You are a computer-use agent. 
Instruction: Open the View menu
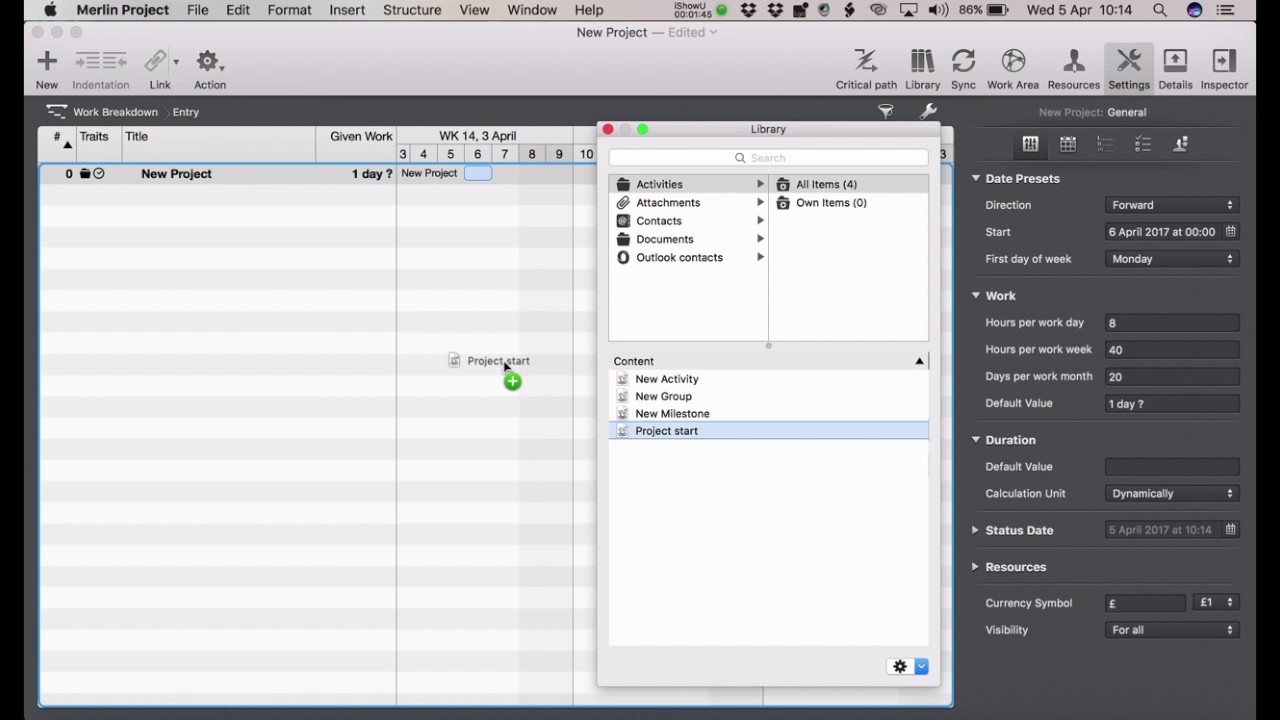click(x=474, y=10)
